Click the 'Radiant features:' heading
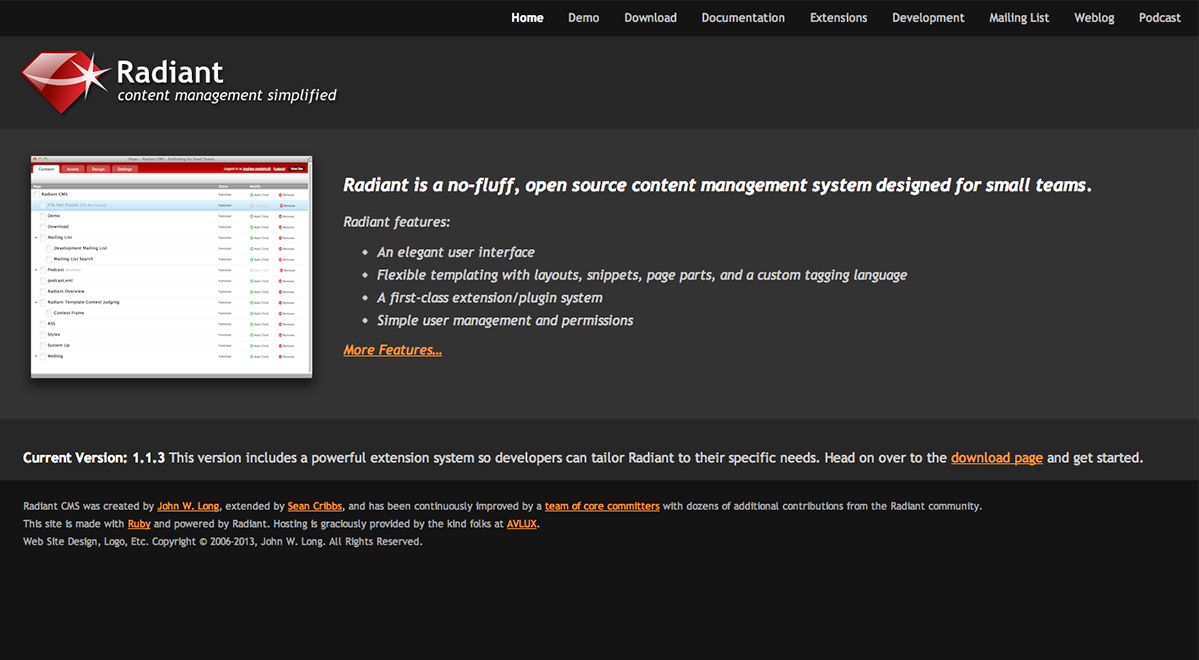Image resolution: width=1199 pixels, height=660 pixels. pyautogui.click(x=396, y=222)
